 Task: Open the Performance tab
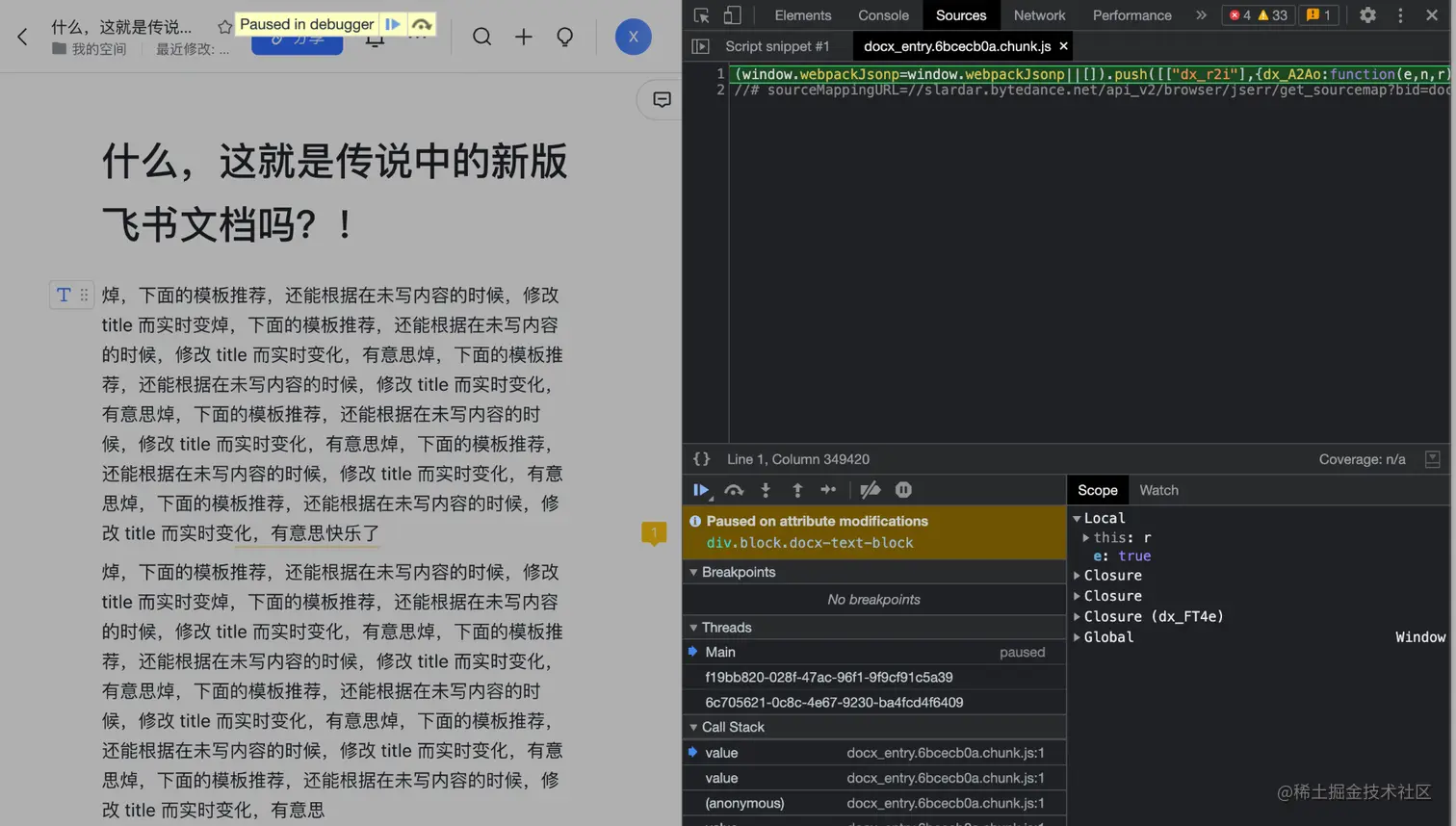1131,15
